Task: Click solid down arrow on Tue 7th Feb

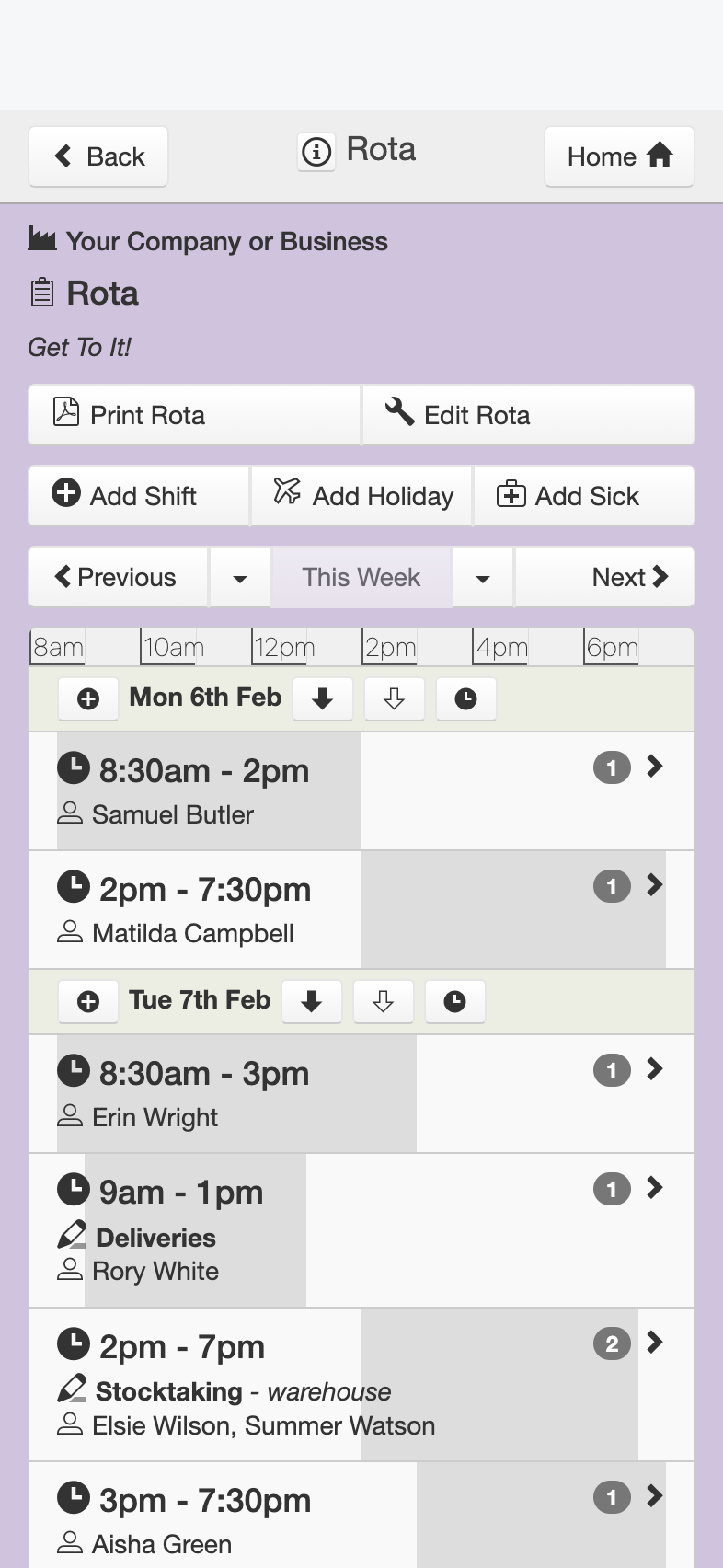Action: [x=312, y=1001]
